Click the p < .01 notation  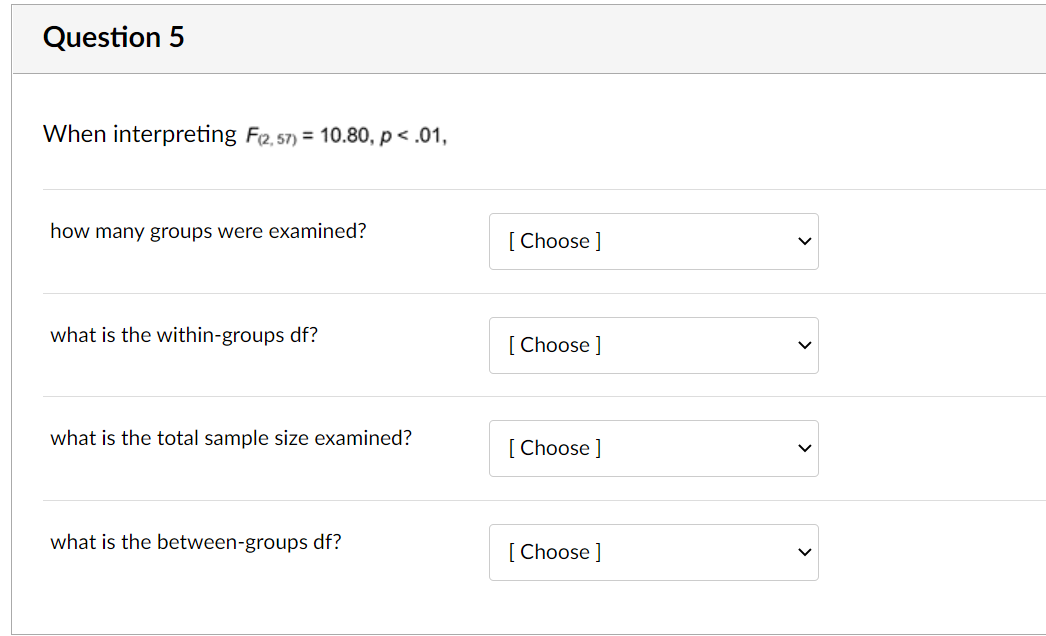415,136
